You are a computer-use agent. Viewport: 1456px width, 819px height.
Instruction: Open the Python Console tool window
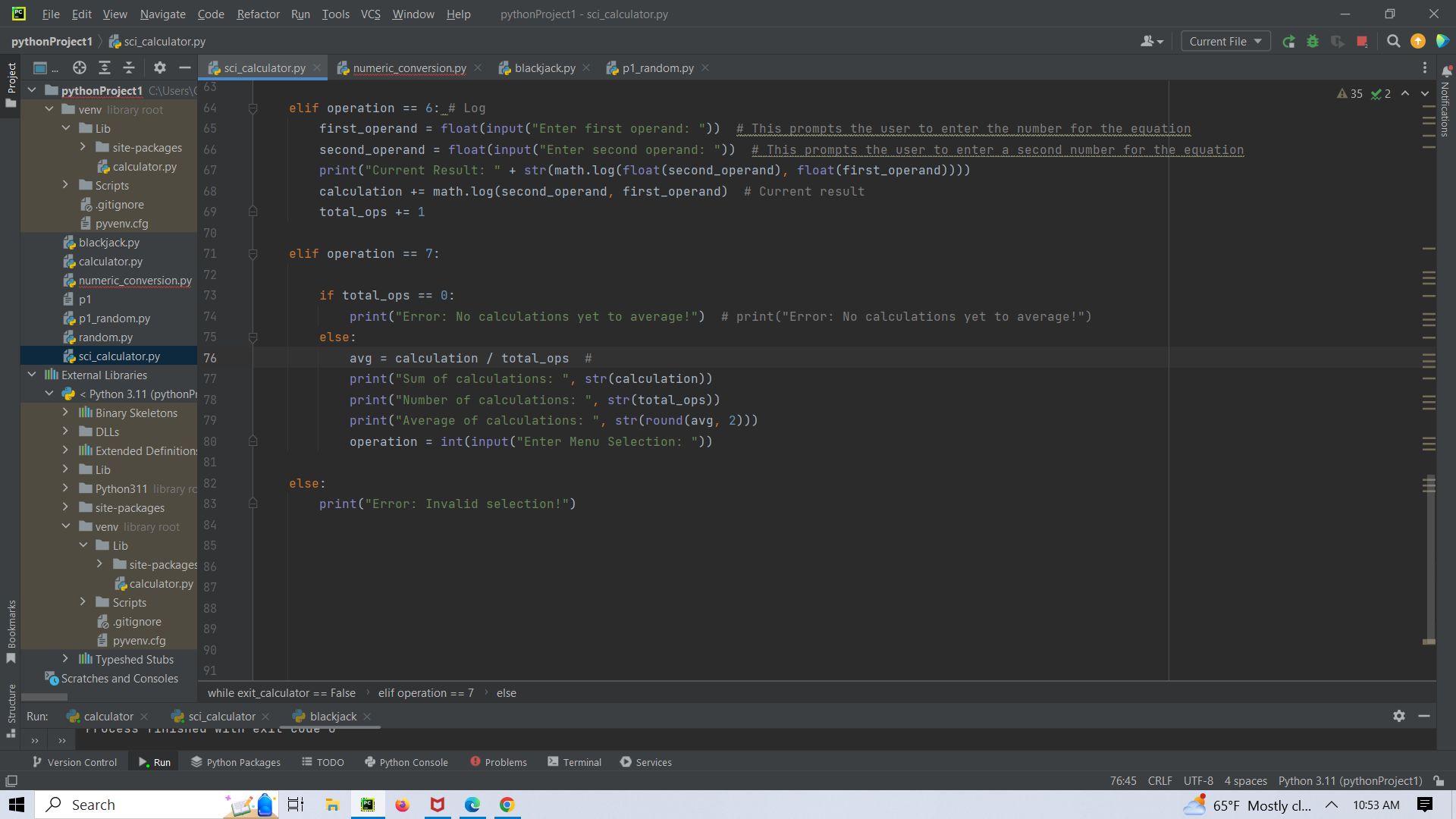click(406, 762)
